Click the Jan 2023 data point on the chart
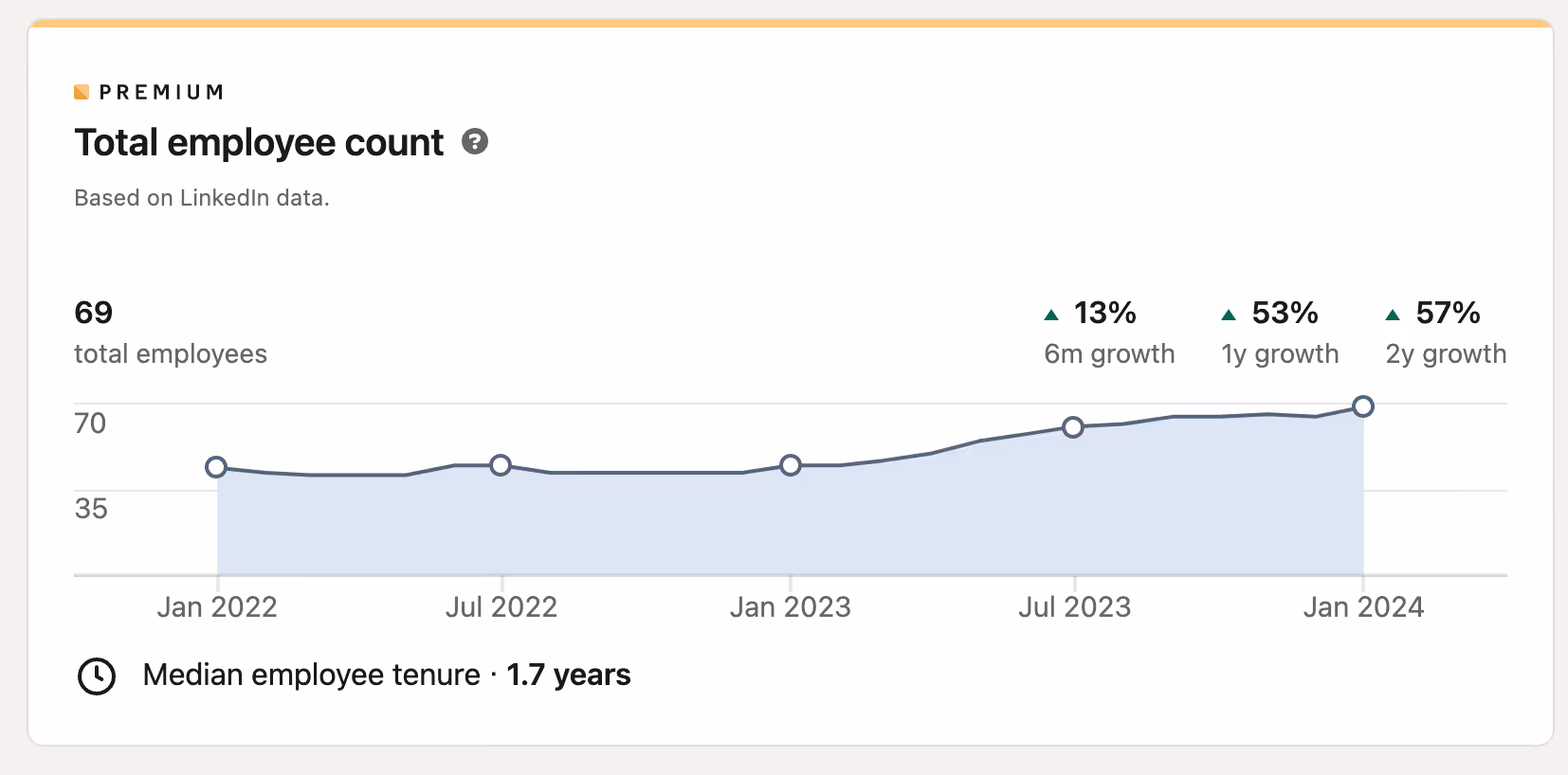The image size is (1568, 775). pos(791,464)
